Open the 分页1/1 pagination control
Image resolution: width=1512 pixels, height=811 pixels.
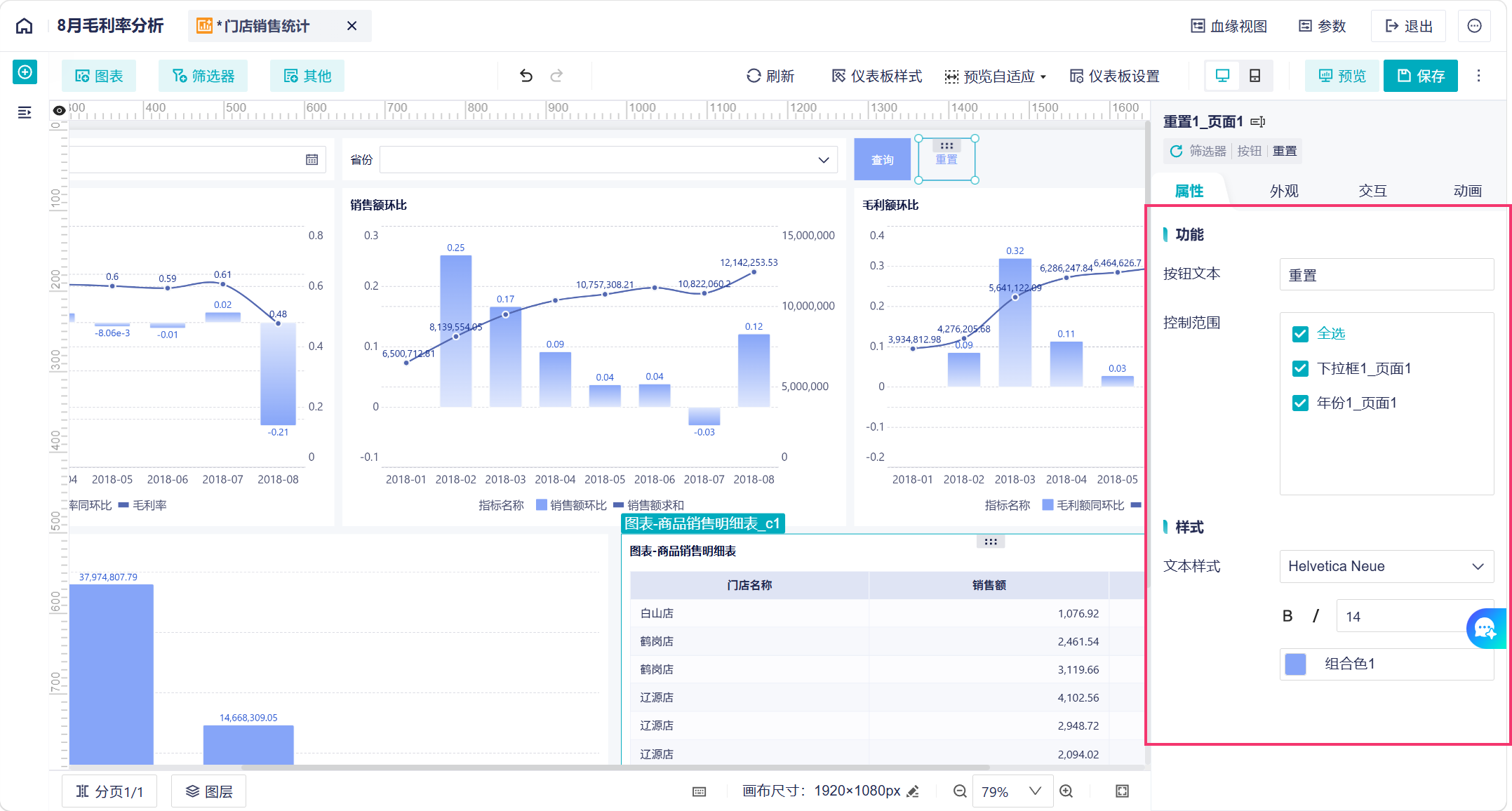pos(109,791)
